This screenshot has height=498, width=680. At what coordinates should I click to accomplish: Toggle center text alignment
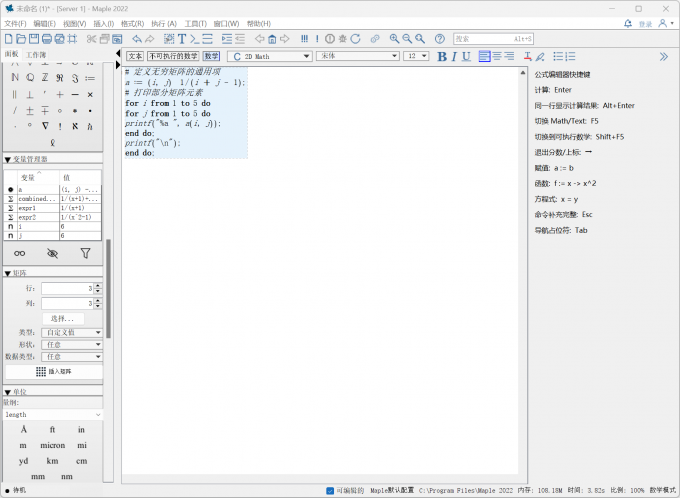(497, 56)
